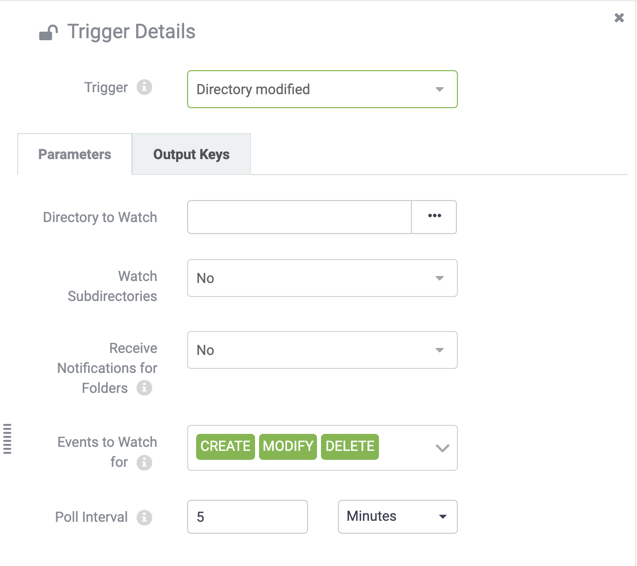Screen dimensions: 637x566
Task: Click the panel drag handle on left edge
Action: point(7,439)
